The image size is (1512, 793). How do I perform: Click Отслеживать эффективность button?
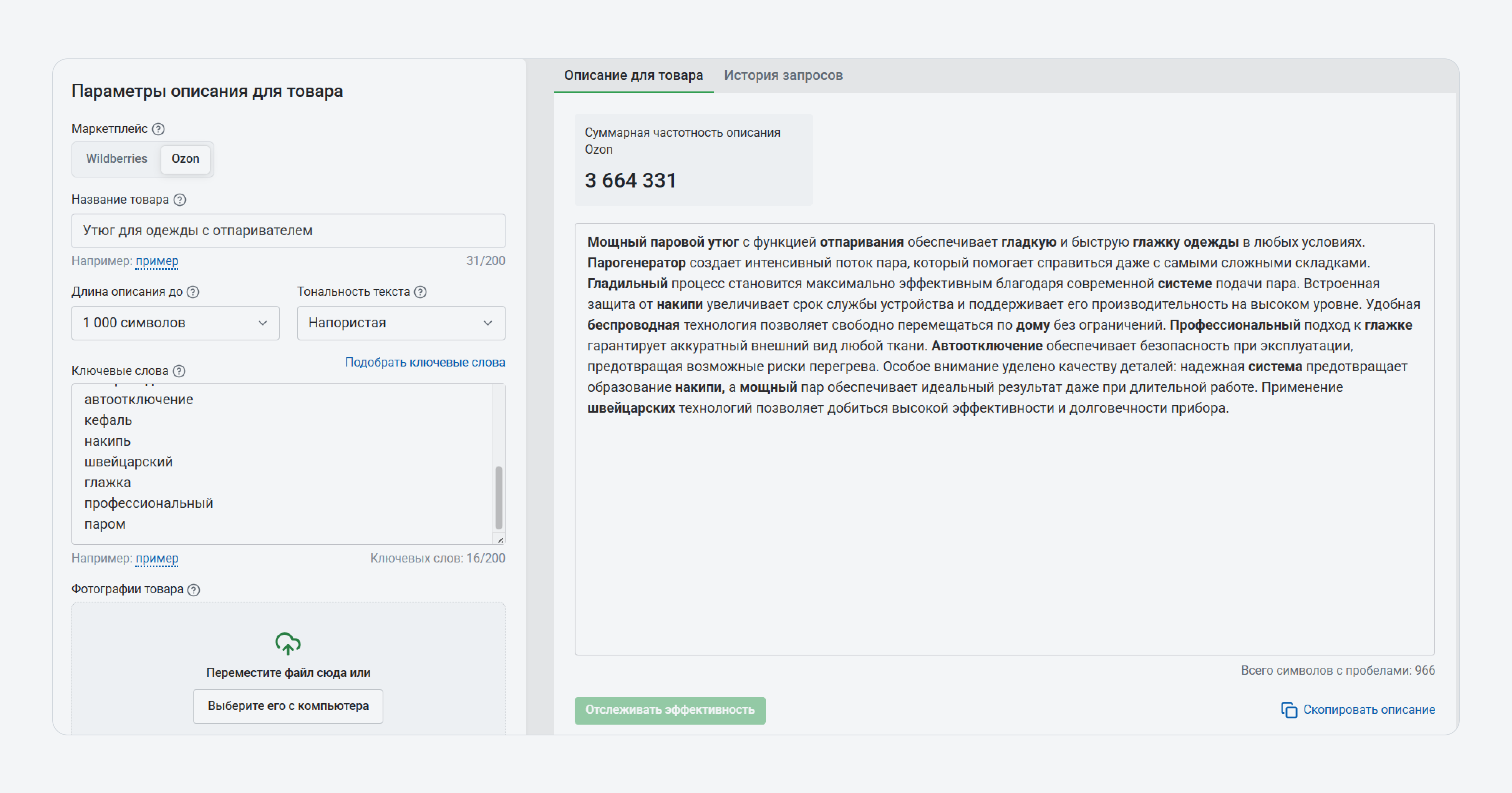pos(670,710)
